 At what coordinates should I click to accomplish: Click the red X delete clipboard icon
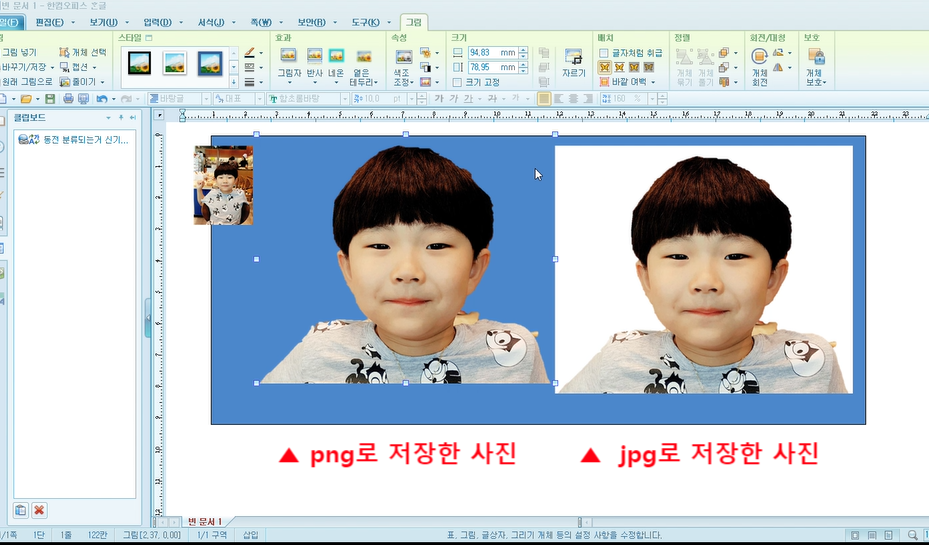point(39,510)
